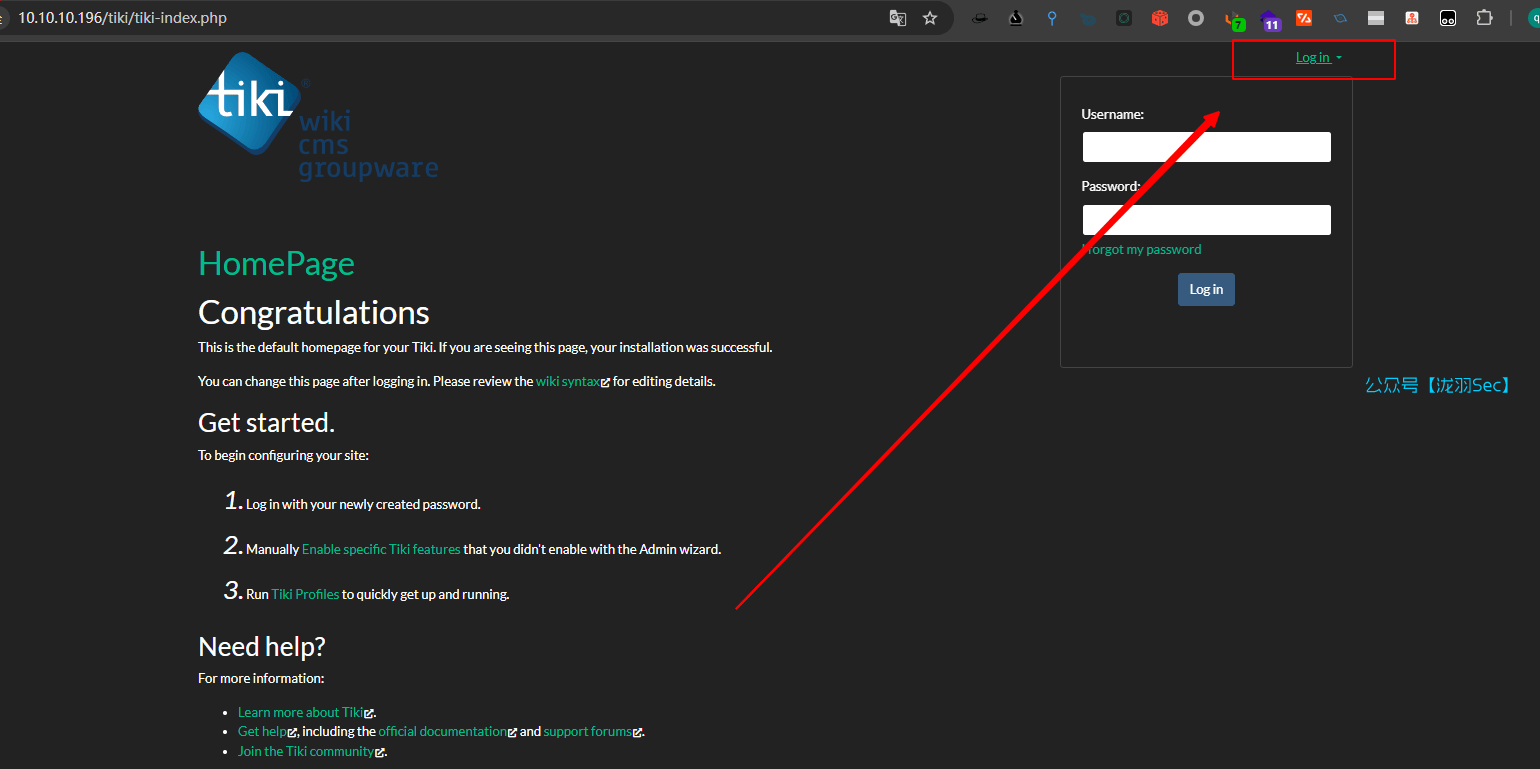Open Enable specific Tiki features link
1540x769 pixels.
coord(381,549)
